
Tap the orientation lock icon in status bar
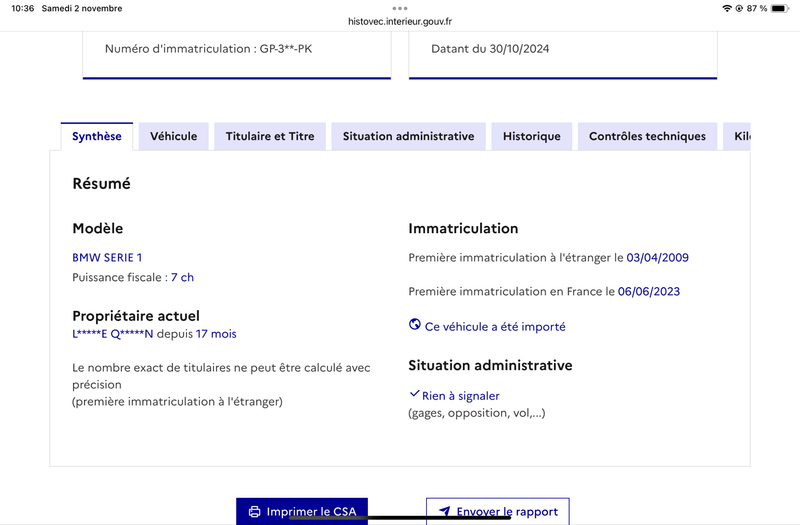(739, 8)
